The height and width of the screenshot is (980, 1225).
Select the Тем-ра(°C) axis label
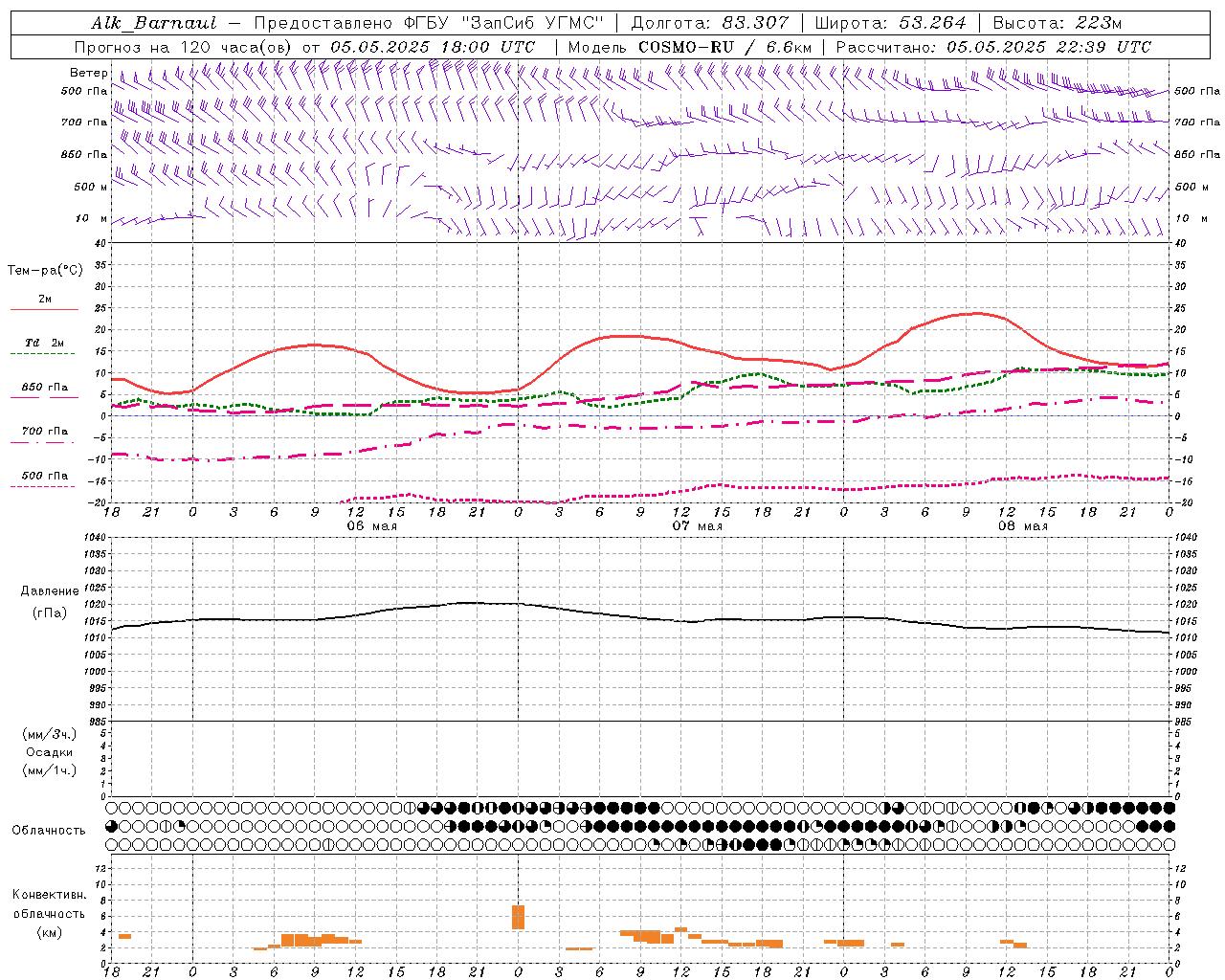[x=45, y=271]
